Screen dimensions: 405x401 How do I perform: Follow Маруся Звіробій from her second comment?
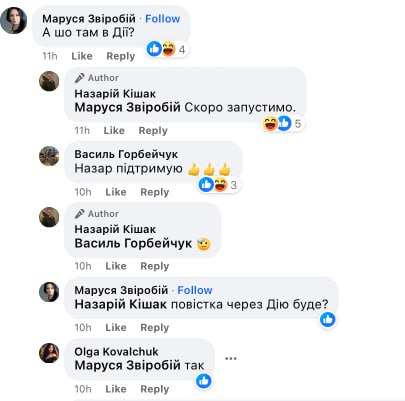(195, 290)
